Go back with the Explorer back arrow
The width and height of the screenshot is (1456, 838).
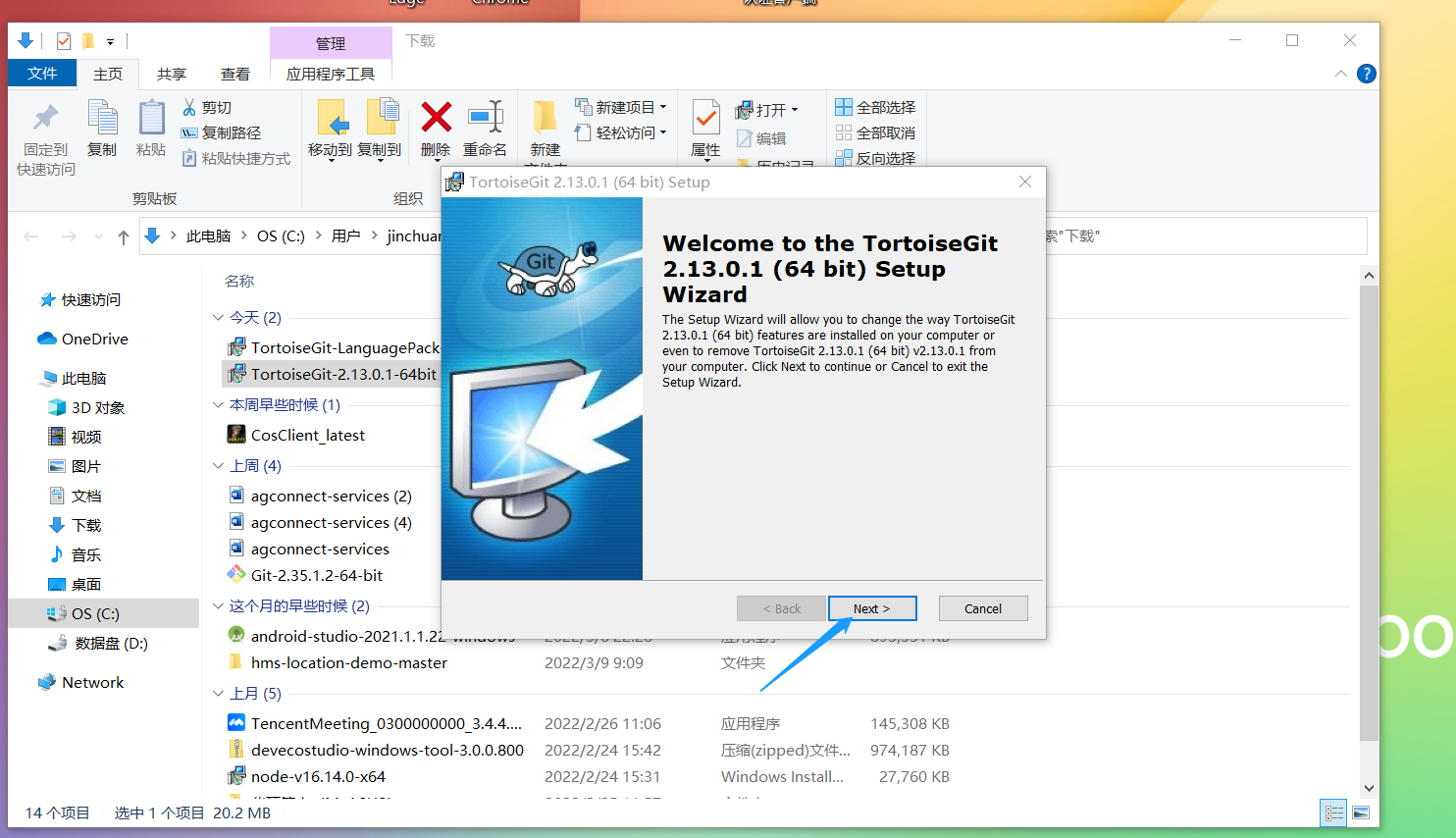[31, 236]
